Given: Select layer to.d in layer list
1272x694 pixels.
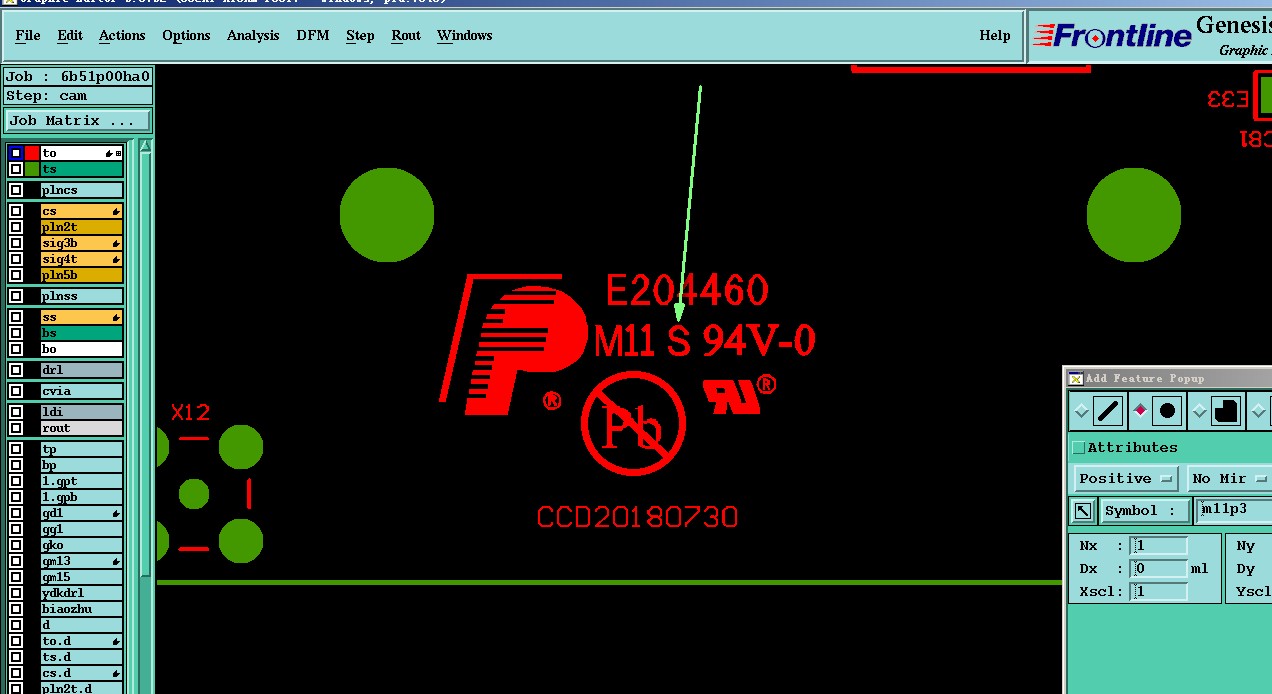Looking at the screenshot, I should click(x=81, y=641).
